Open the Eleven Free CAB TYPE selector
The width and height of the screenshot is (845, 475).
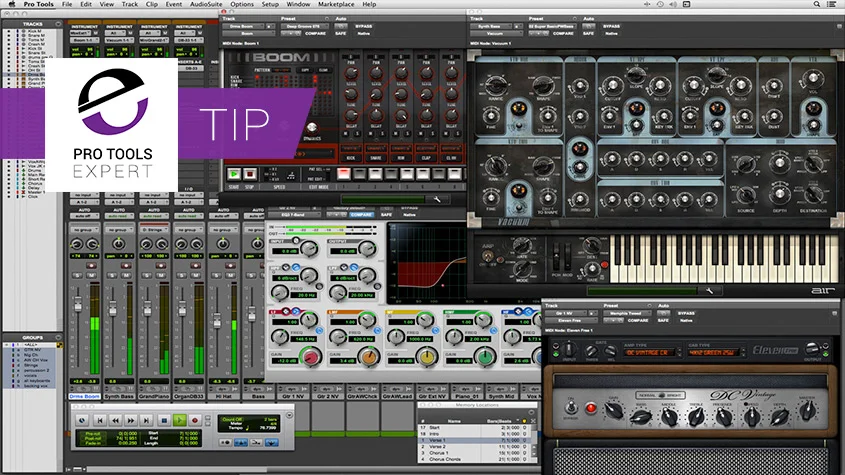click(713, 353)
